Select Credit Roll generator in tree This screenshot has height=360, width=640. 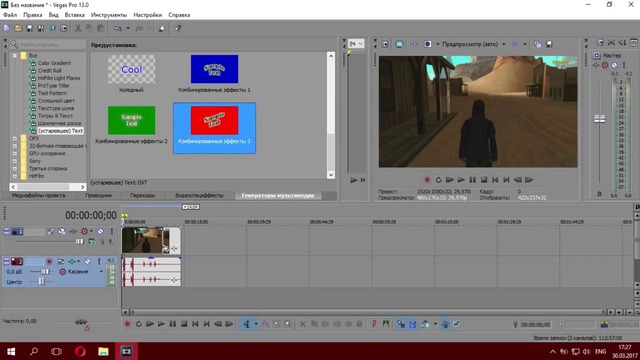(x=49, y=71)
